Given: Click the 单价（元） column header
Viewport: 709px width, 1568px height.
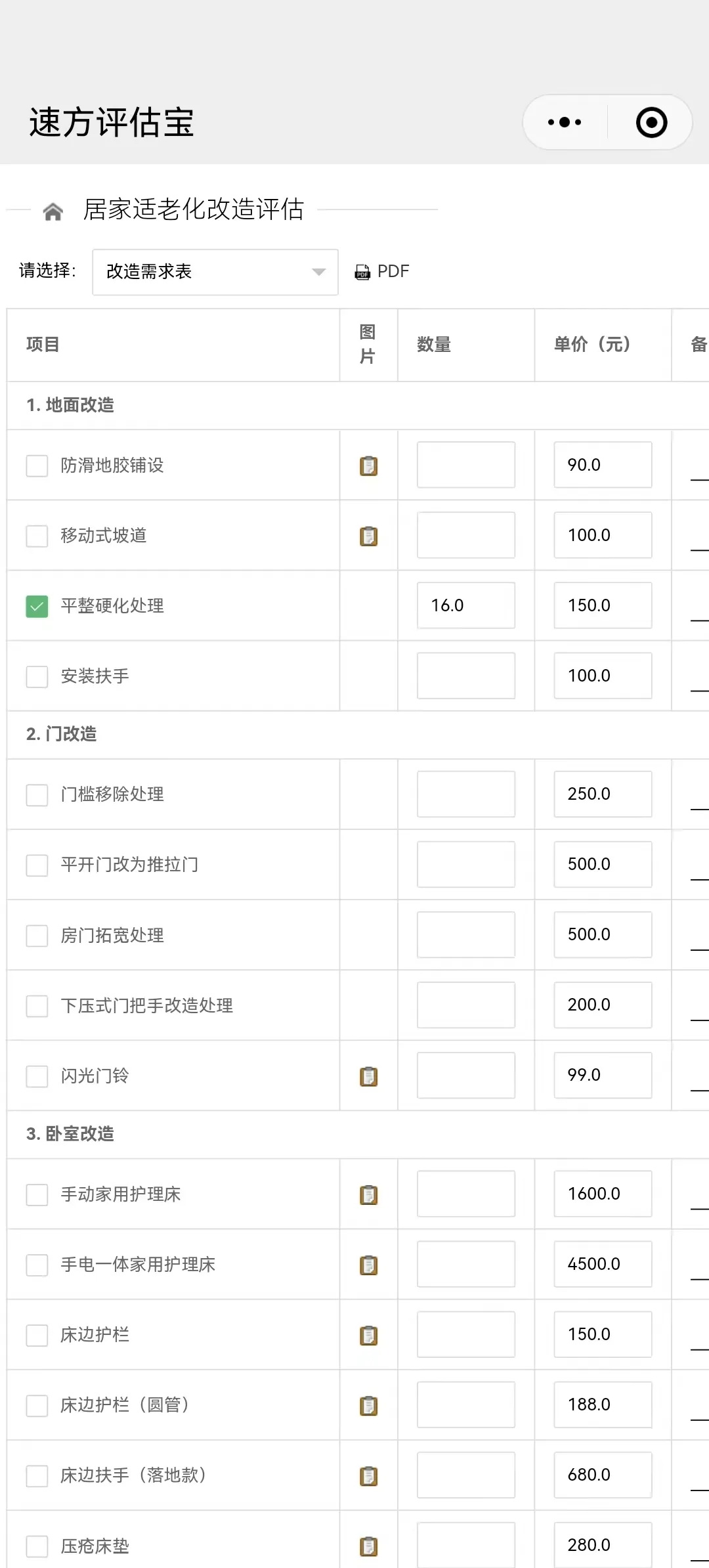Looking at the screenshot, I should [592, 345].
